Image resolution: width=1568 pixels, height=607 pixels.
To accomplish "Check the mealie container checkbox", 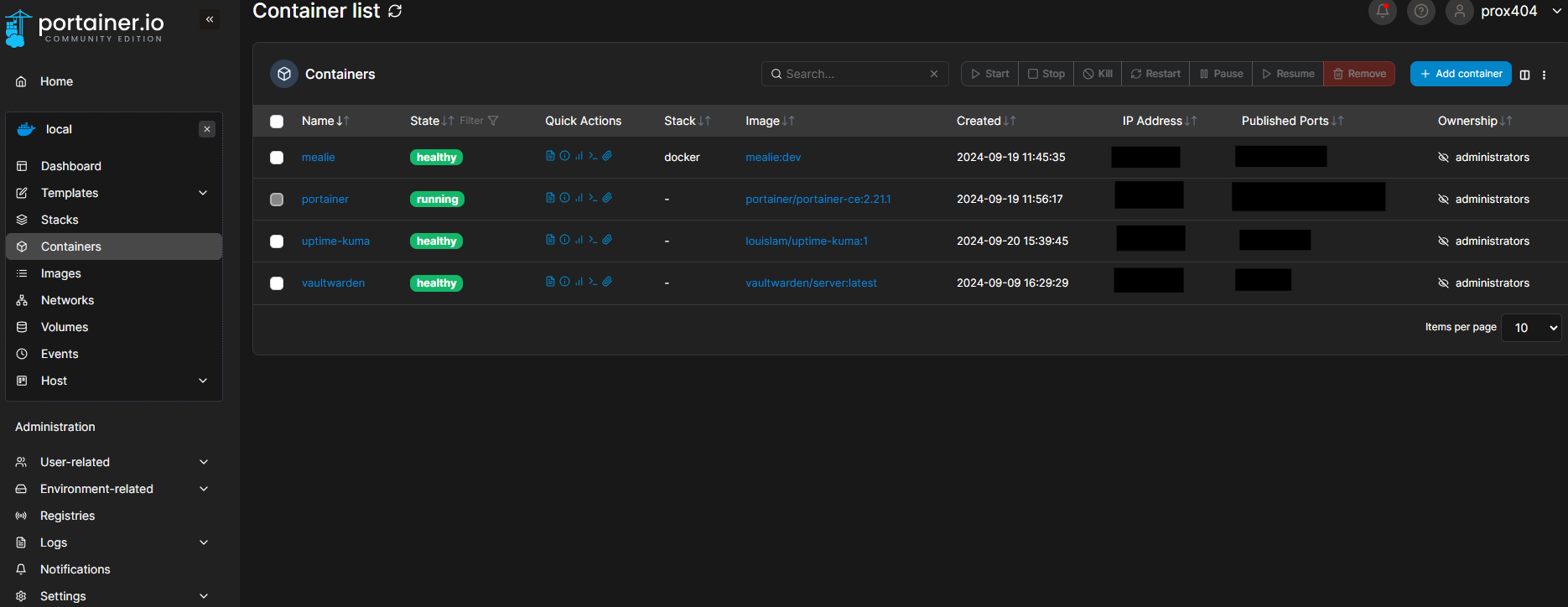I will pyautogui.click(x=277, y=158).
